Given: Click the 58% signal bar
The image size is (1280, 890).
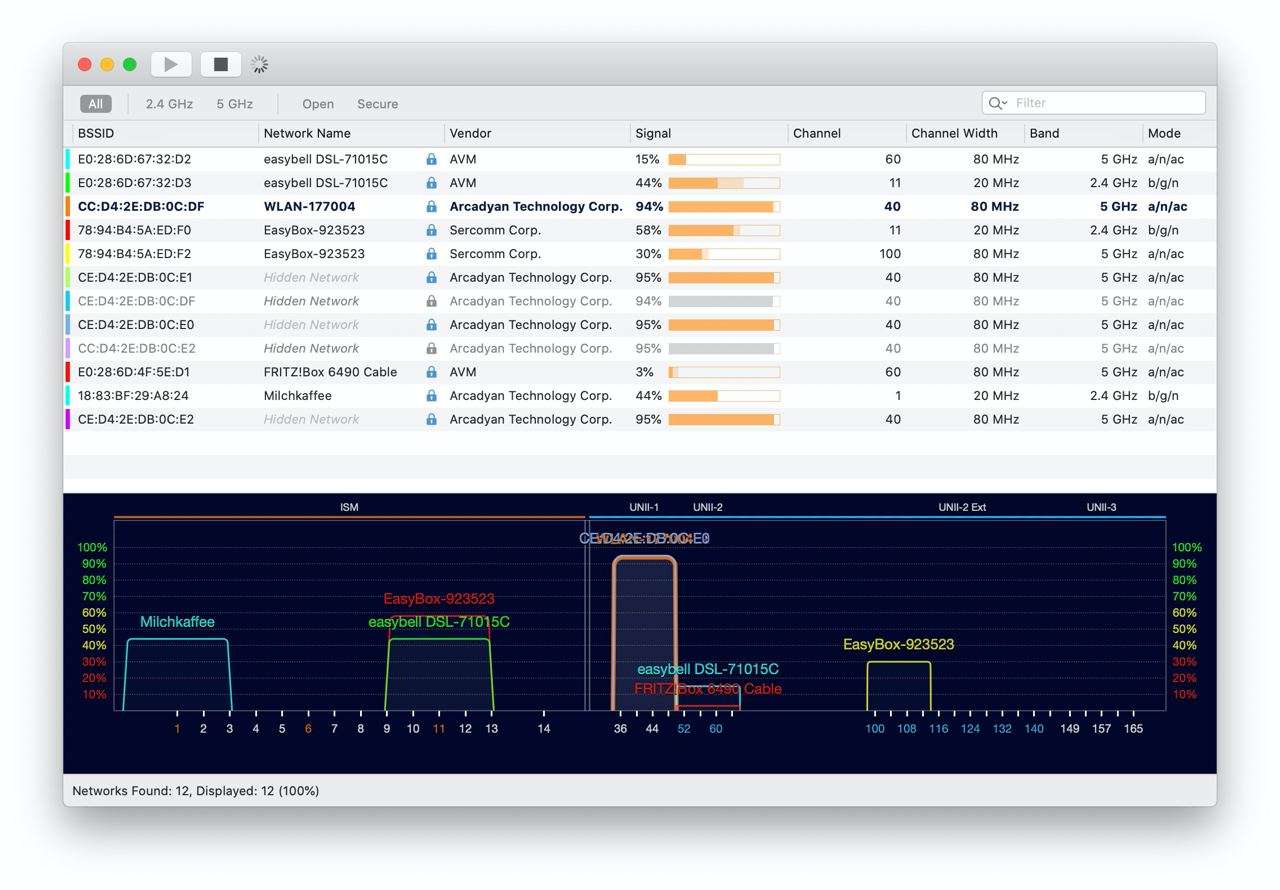Looking at the screenshot, I should click(724, 230).
